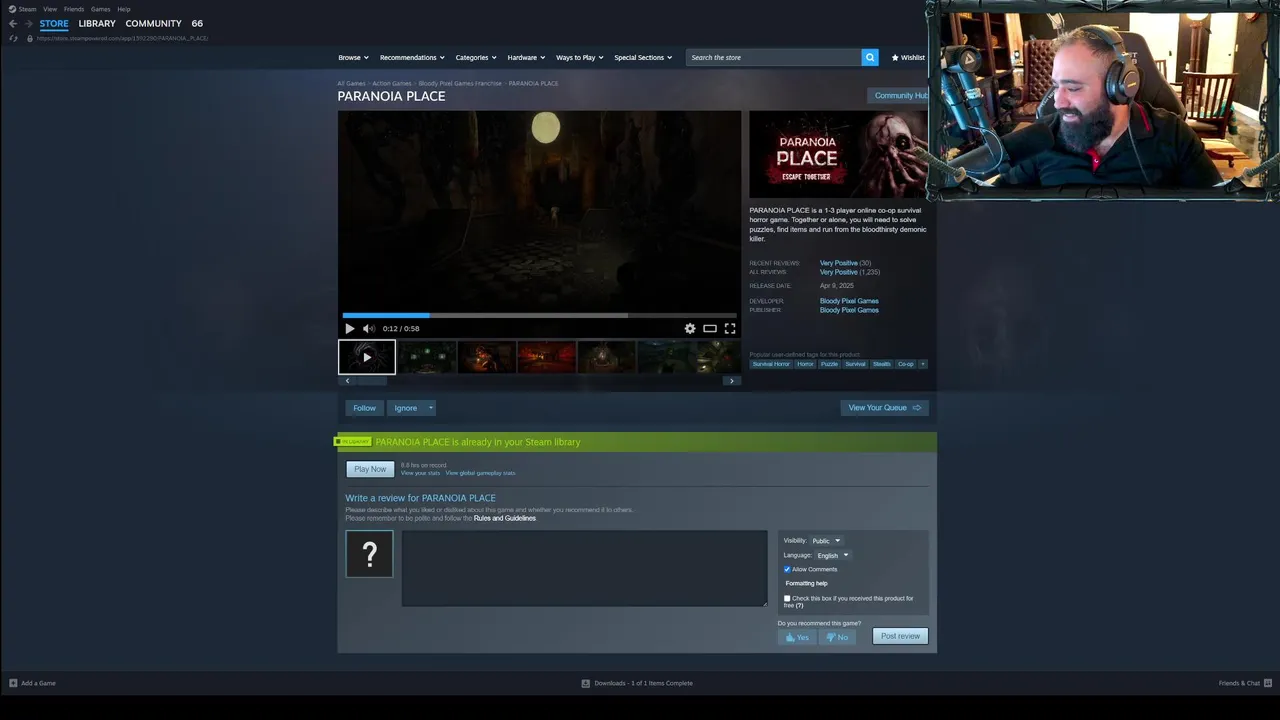Click the search magnifier button
Screen dimensions: 1280x720
(870, 57)
